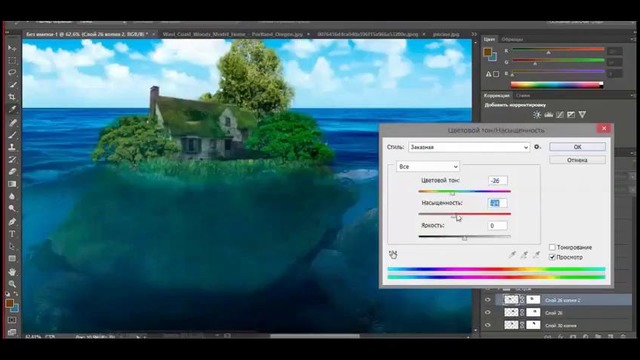The width and height of the screenshot is (640, 360).
Task: Click on-image adjustment hand tool in dialog
Action: coord(393,255)
